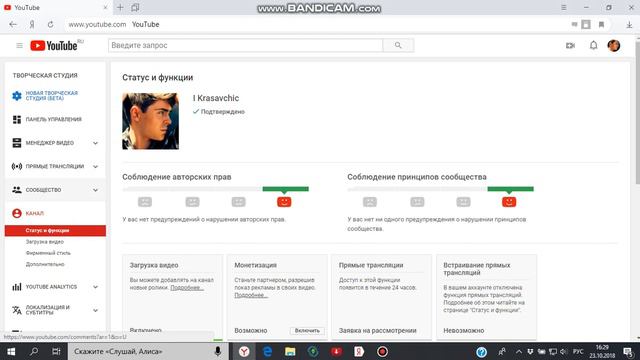Click the Localization and subtitles translate icon
Viewport: 640px width, 360px height.
17,310
